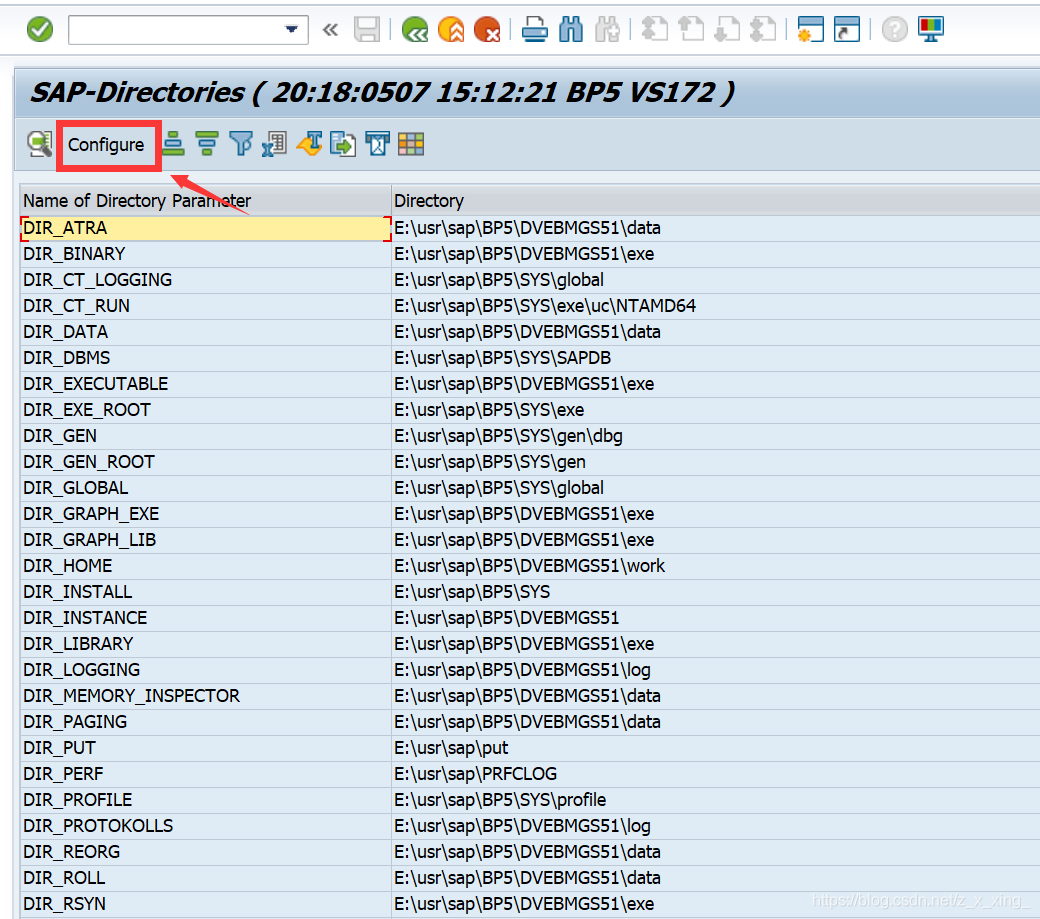Select the DIR_ROLL parameter
1040x919 pixels.
(206, 878)
